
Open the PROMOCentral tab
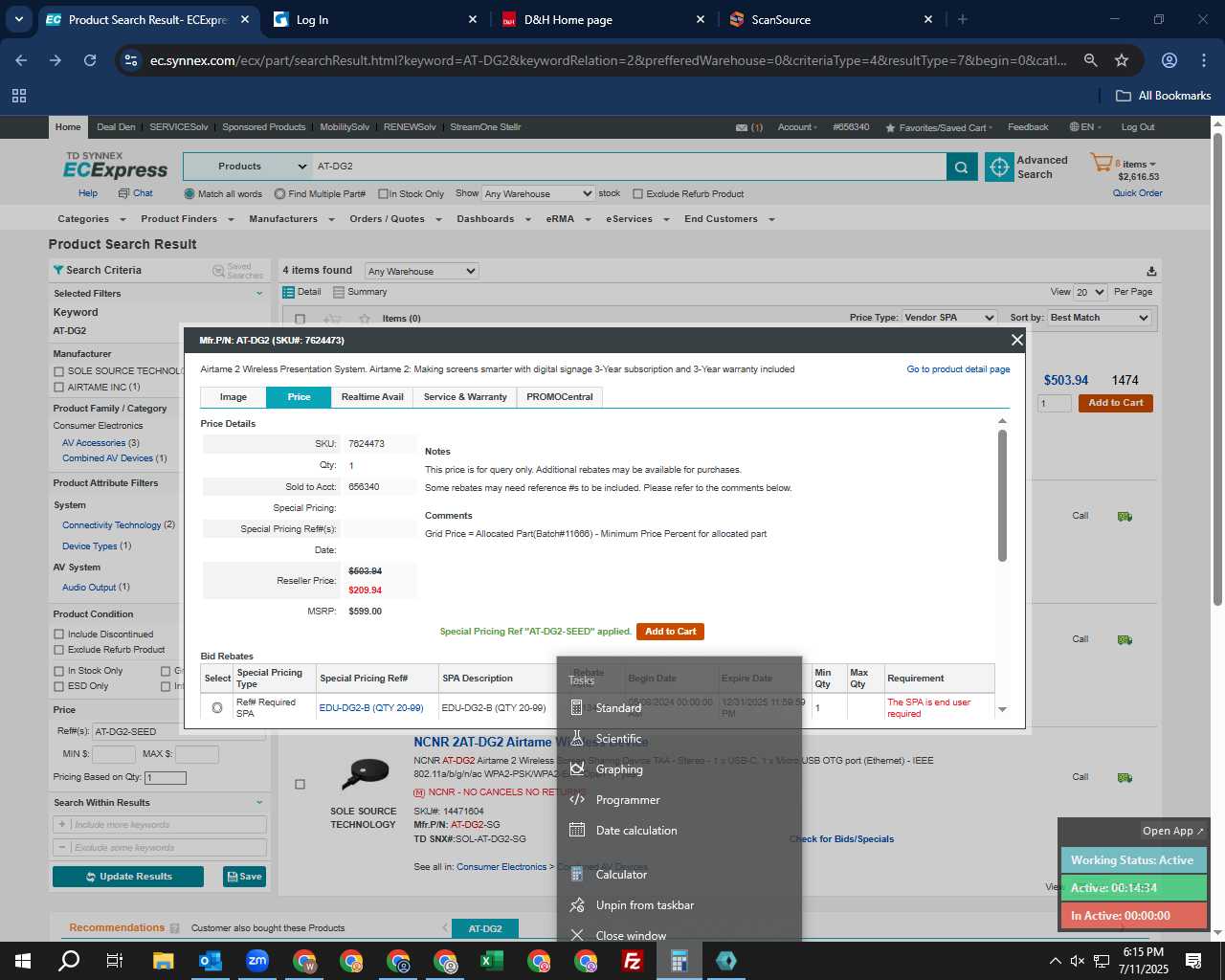point(560,397)
